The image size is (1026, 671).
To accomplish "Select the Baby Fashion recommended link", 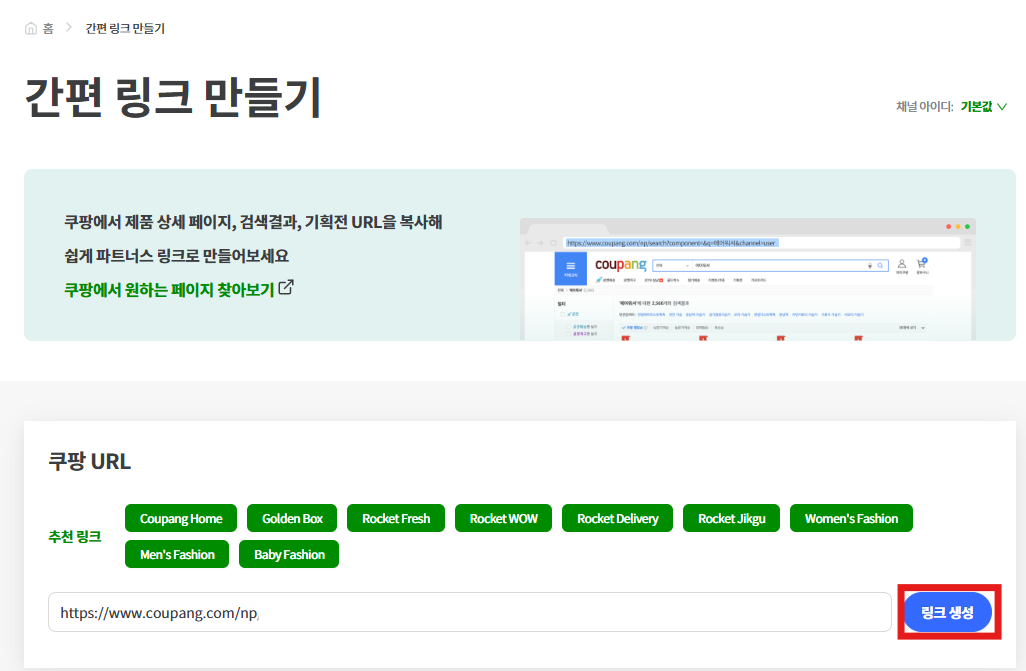I will [x=289, y=554].
